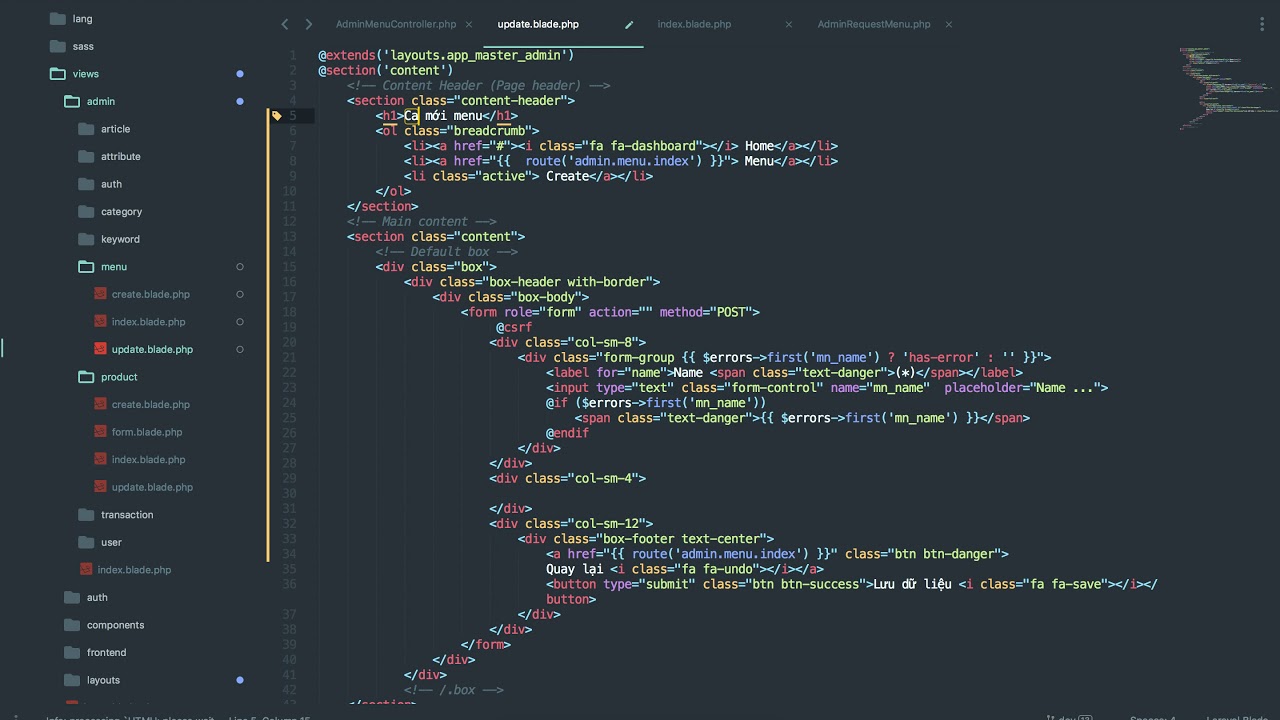Click the minimap code overview
The height and width of the screenshot is (720, 1280).
[1226, 88]
